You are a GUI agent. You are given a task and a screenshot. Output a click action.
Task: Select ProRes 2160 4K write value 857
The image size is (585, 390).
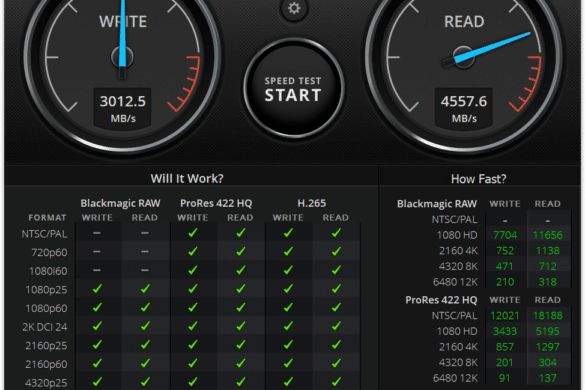pyautogui.click(x=505, y=347)
